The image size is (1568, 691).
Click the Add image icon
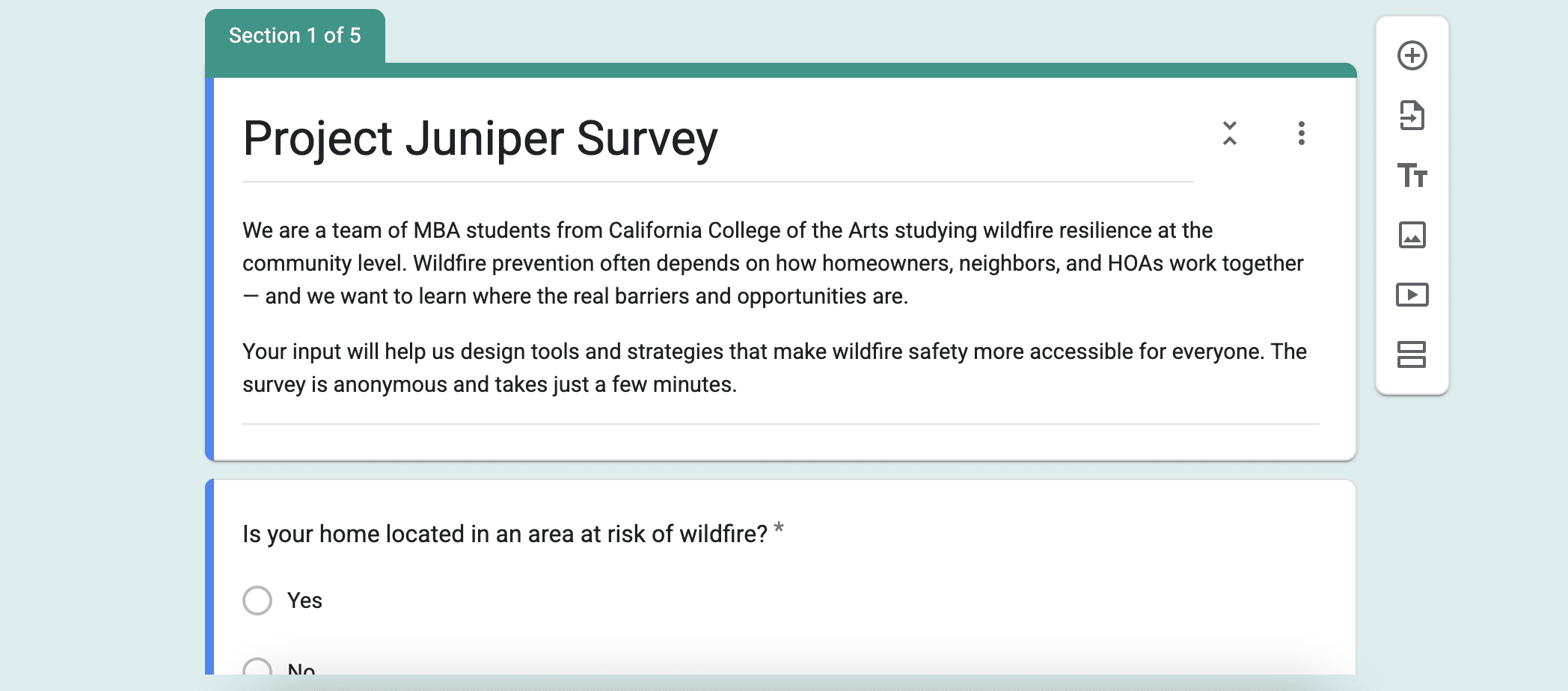tap(1412, 236)
